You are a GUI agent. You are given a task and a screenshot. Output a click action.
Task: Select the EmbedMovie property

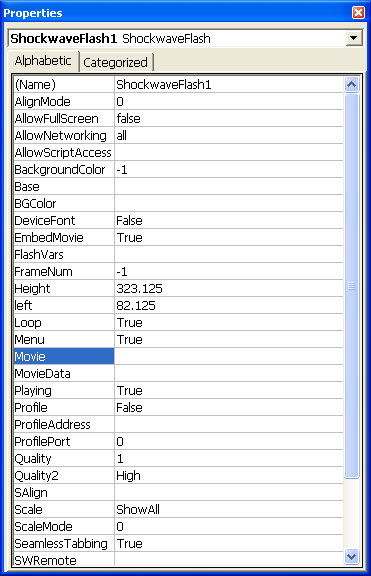(64, 237)
